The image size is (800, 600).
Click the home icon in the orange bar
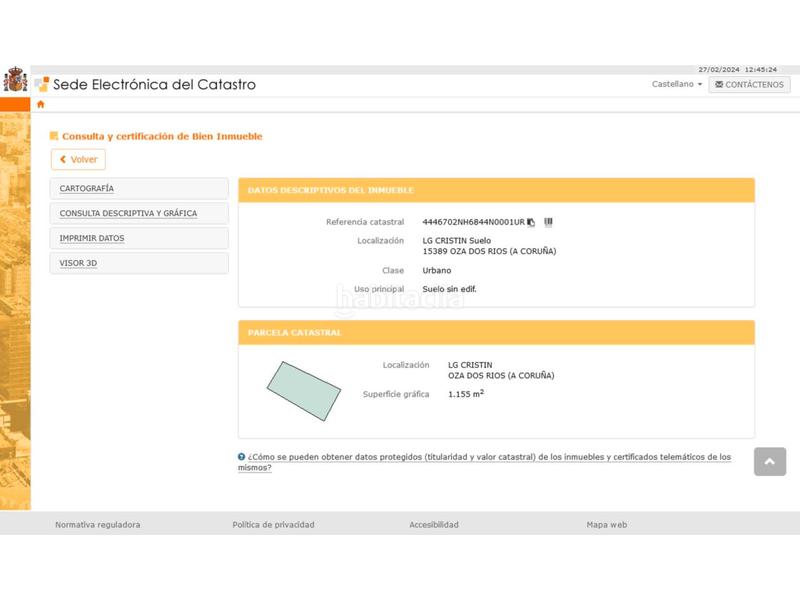41,104
